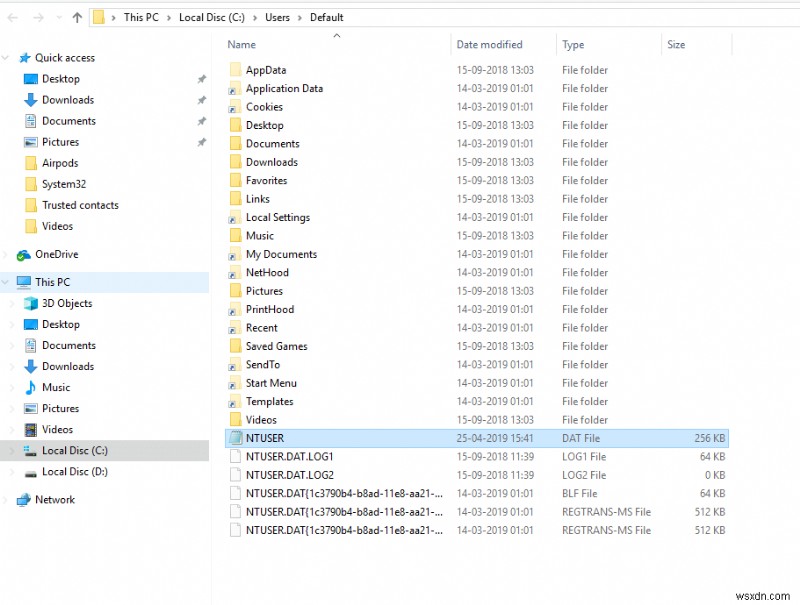Open the Trusted contacts folder in sidebar
Viewport: 800px width, 605px height.
click(x=80, y=204)
